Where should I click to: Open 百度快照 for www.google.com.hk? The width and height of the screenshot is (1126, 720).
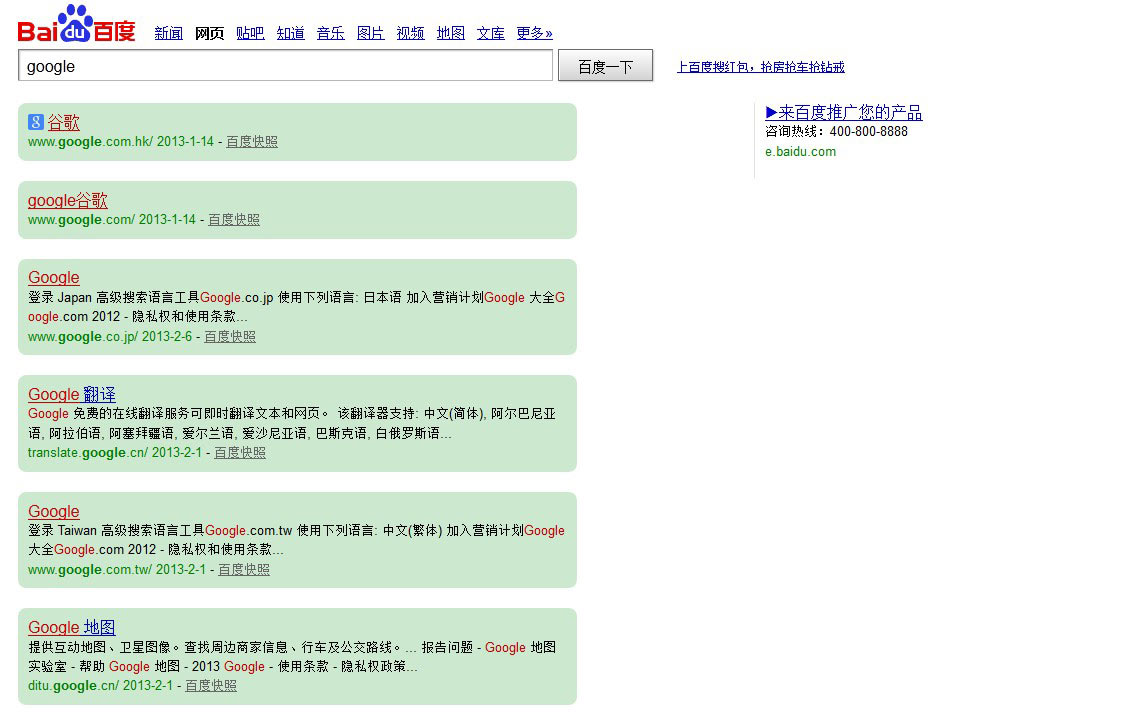pos(252,141)
